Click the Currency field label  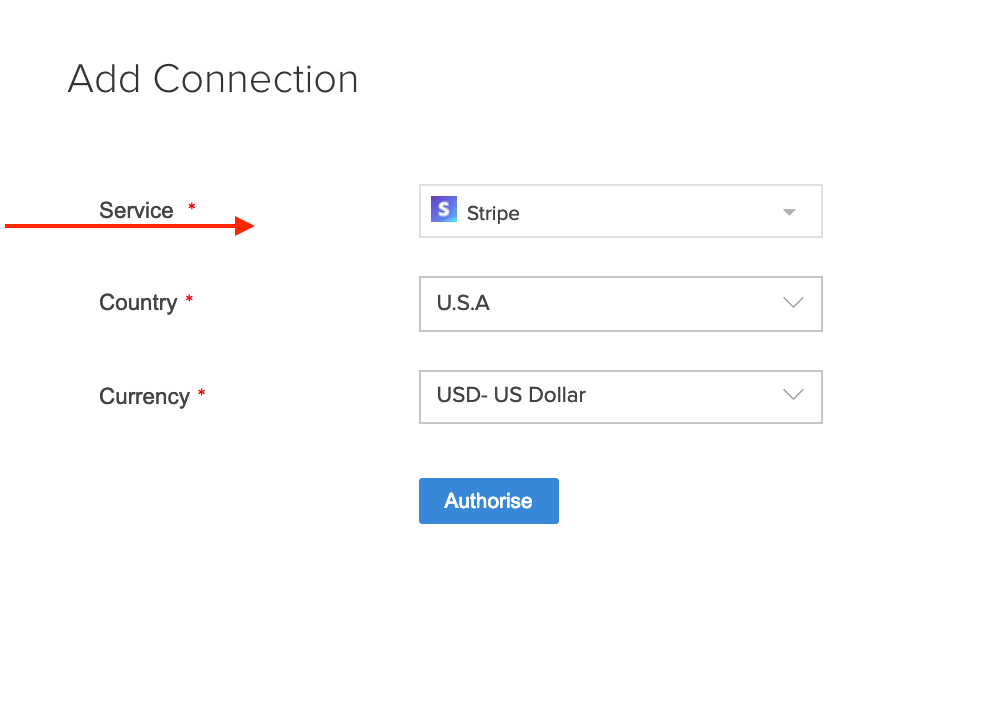pyautogui.click(x=143, y=396)
